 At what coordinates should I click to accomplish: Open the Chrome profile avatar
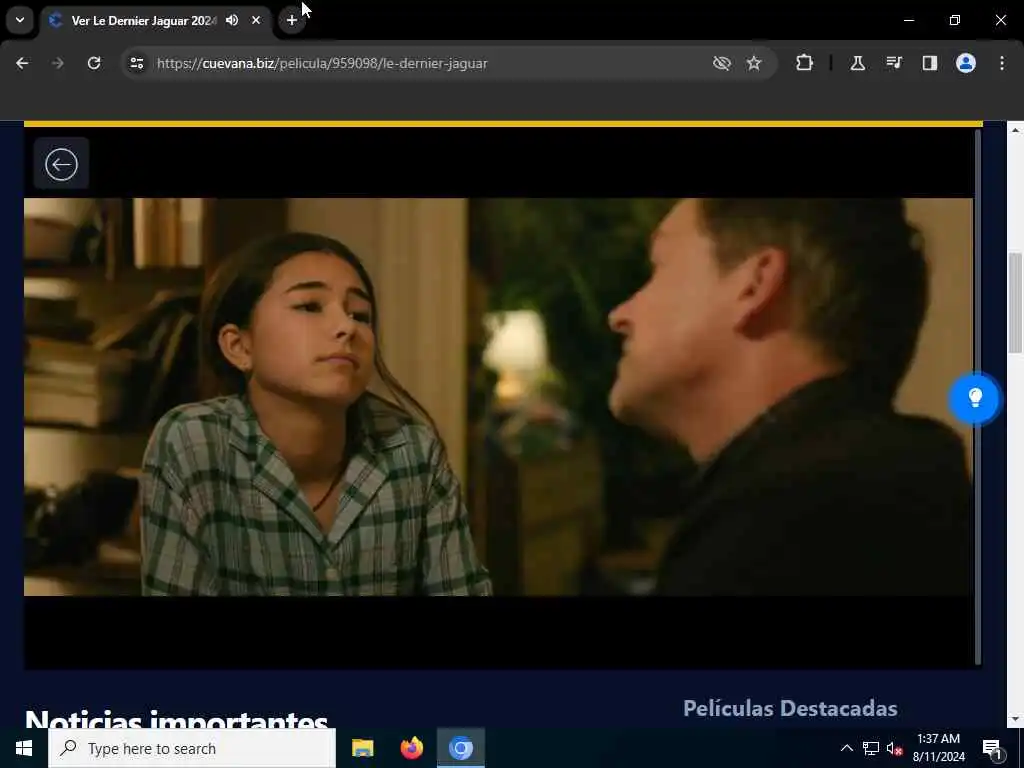pyautogui.click(x=966, y=63)
